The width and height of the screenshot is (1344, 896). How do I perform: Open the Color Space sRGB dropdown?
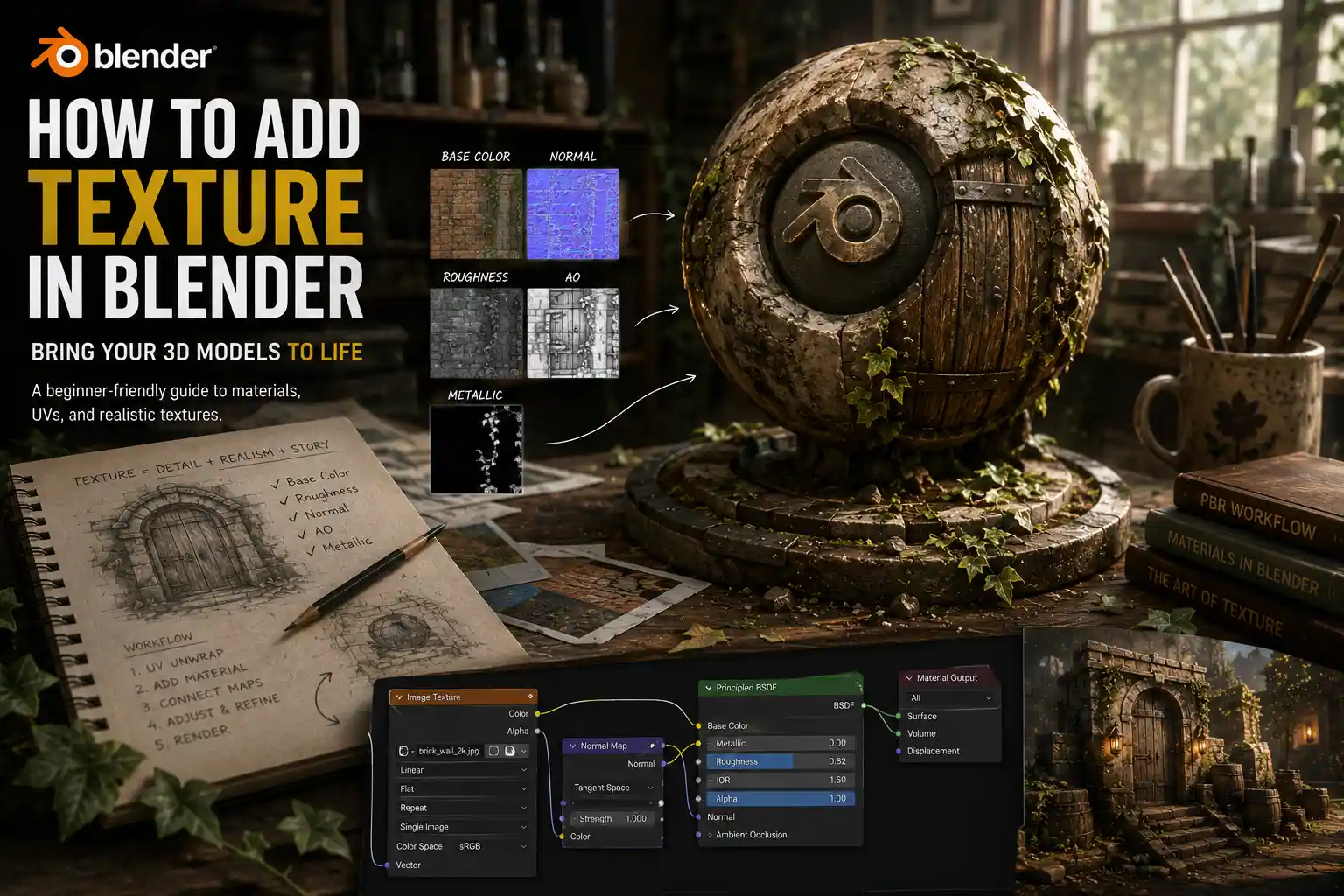click(x=493, y=846)
